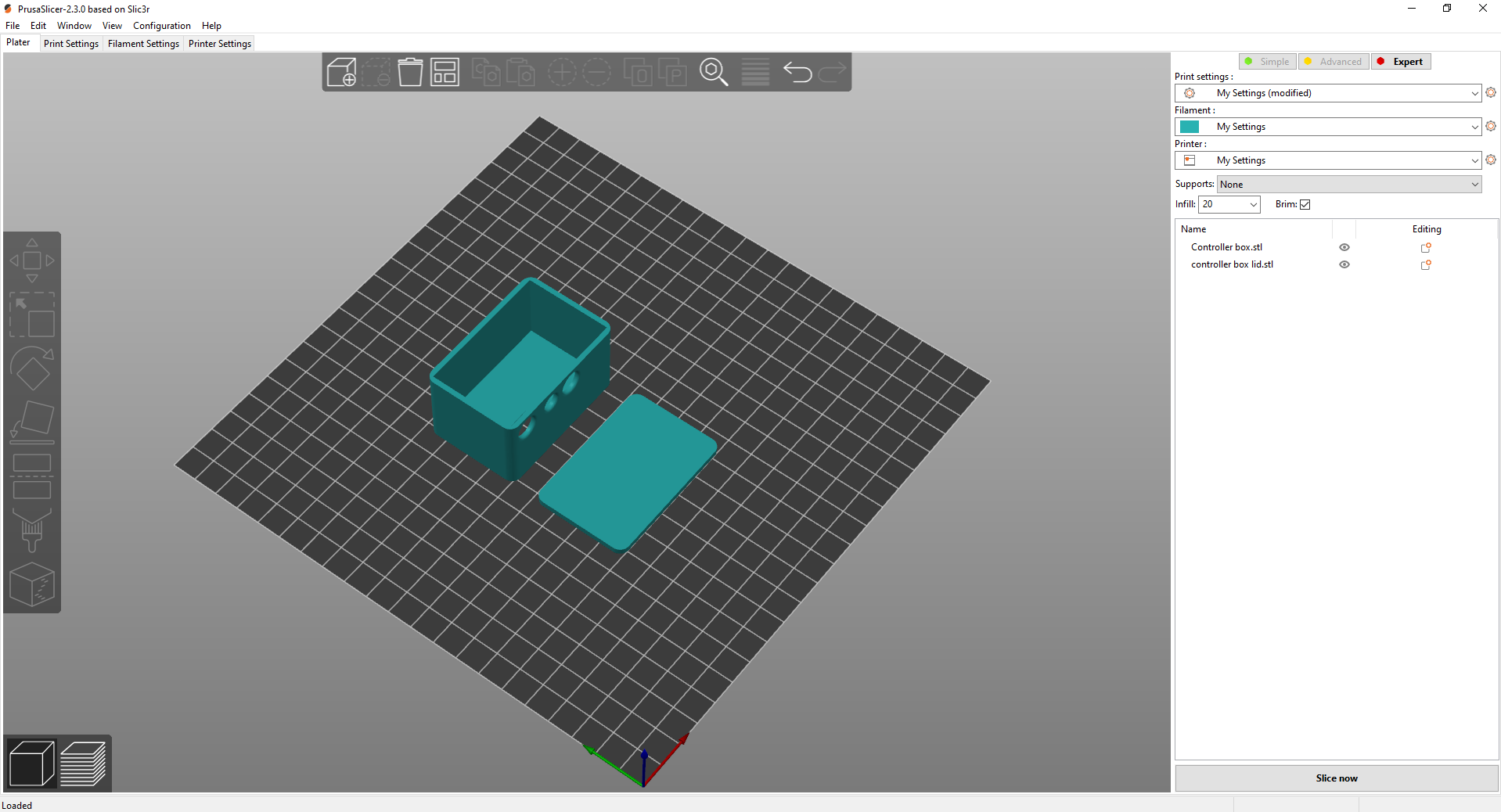This screenshot has height=812, width=1501.
Task: Toggle visibility of controller box lid.stl
Action: pyautogui.click(x=1344, y=264)
